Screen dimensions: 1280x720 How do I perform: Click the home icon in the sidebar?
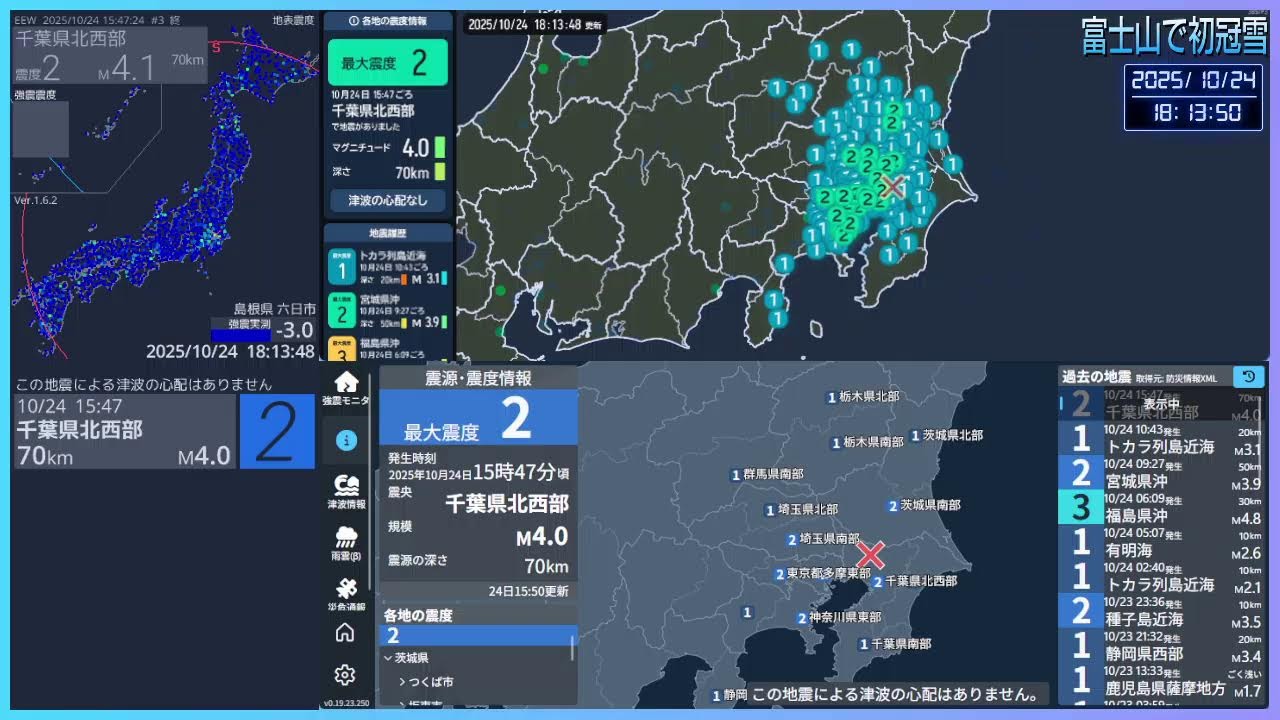click(345, 632)
